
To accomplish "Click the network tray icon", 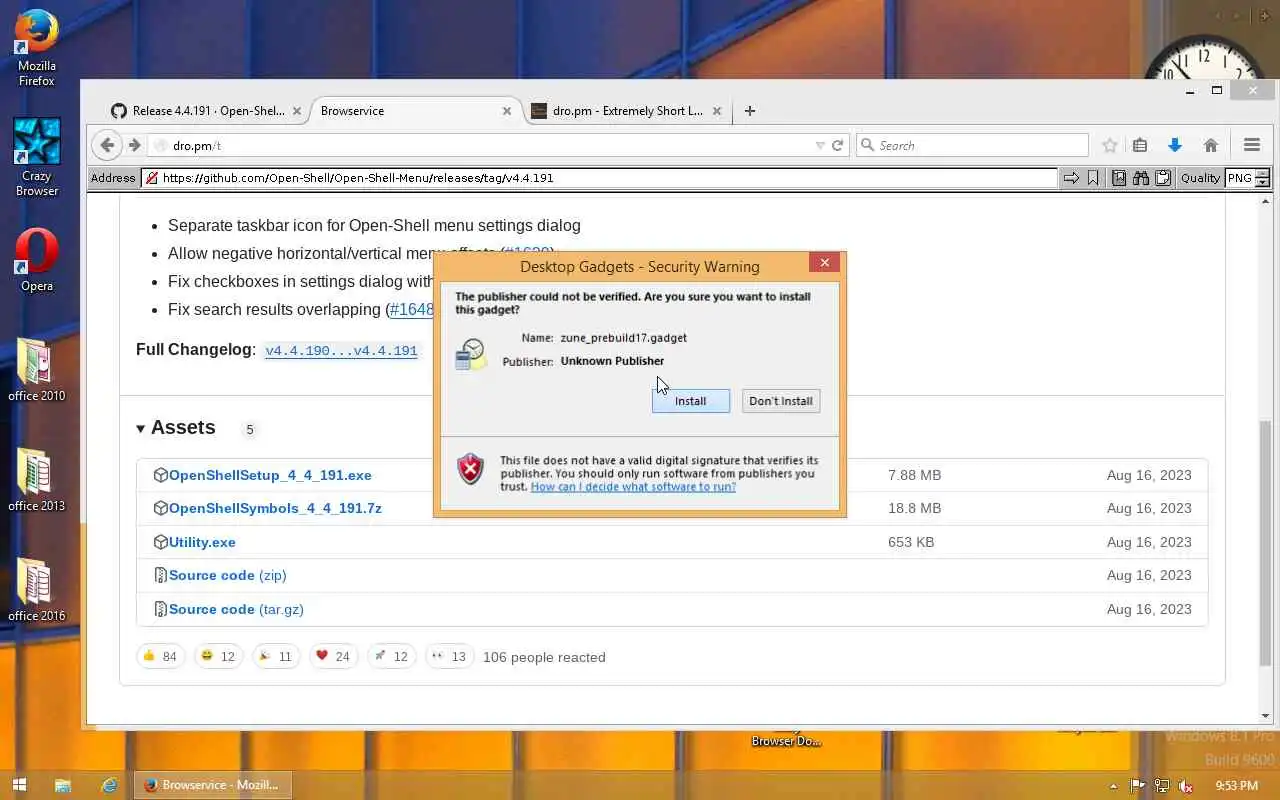I will (1162, 786).
